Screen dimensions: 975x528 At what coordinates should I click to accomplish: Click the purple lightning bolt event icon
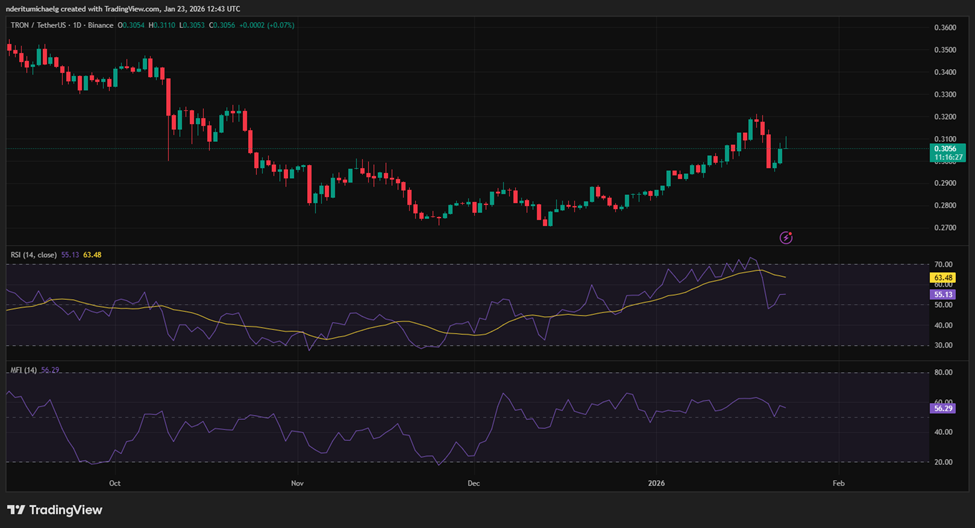point(786,237)
